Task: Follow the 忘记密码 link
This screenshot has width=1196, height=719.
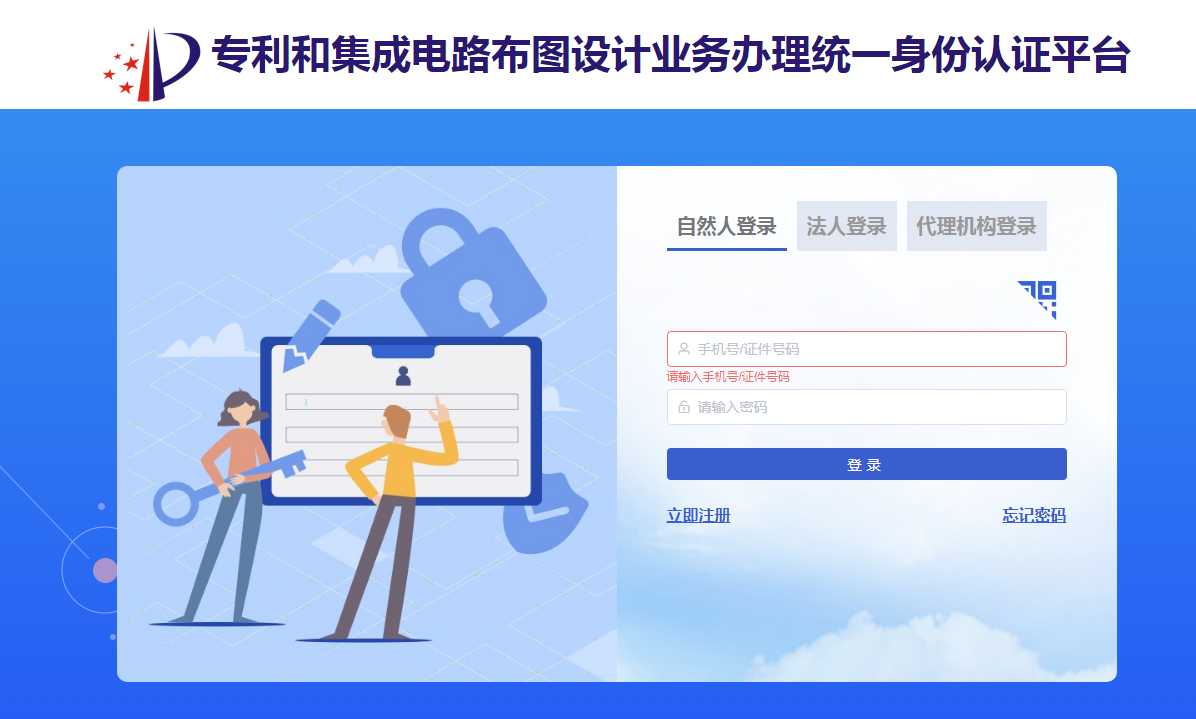Action: [x=1034, y=516]
